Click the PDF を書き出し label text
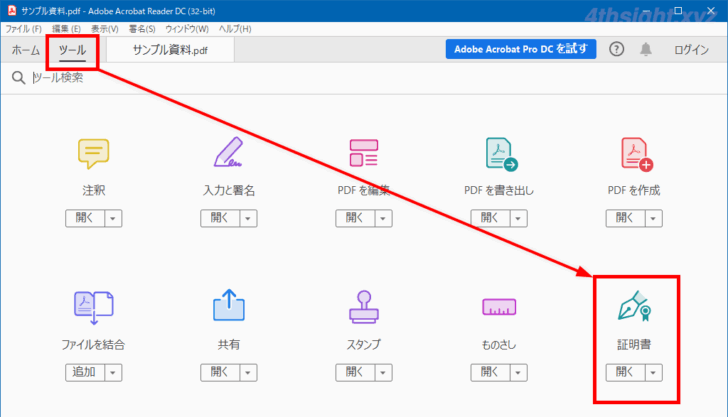This screenshot has height=417, width=728. (x=499, y=190)
